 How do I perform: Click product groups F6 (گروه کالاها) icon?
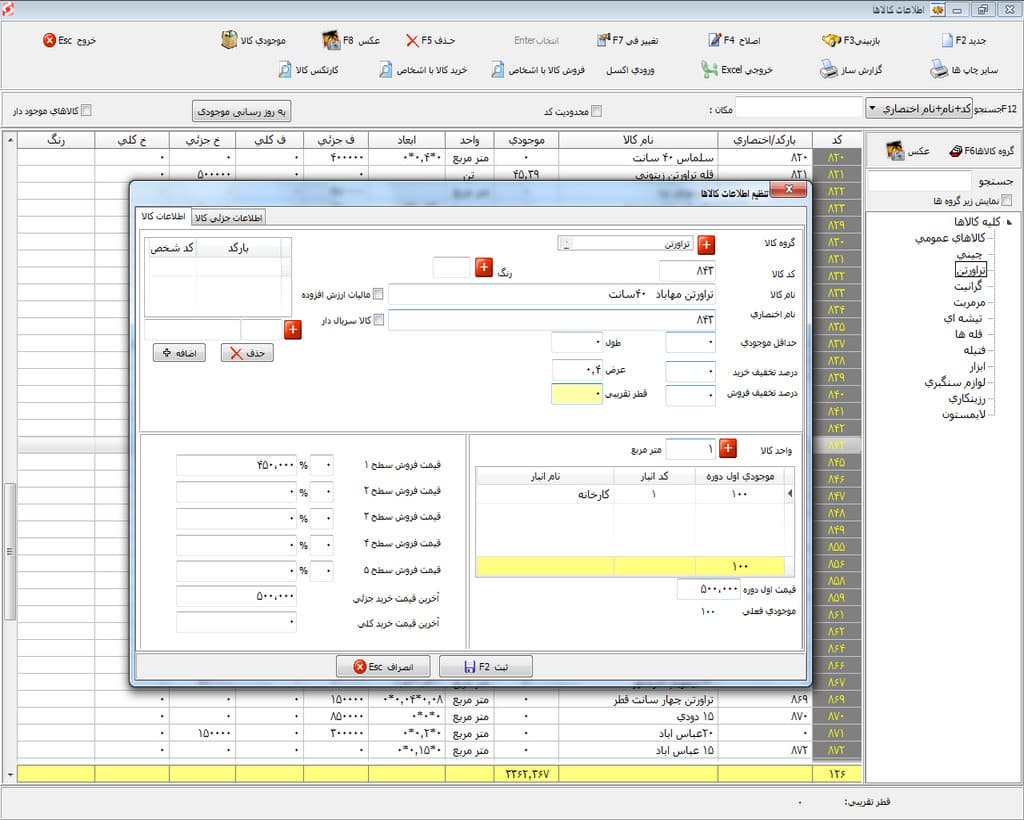pyautogui.click(x=955, y=151)
